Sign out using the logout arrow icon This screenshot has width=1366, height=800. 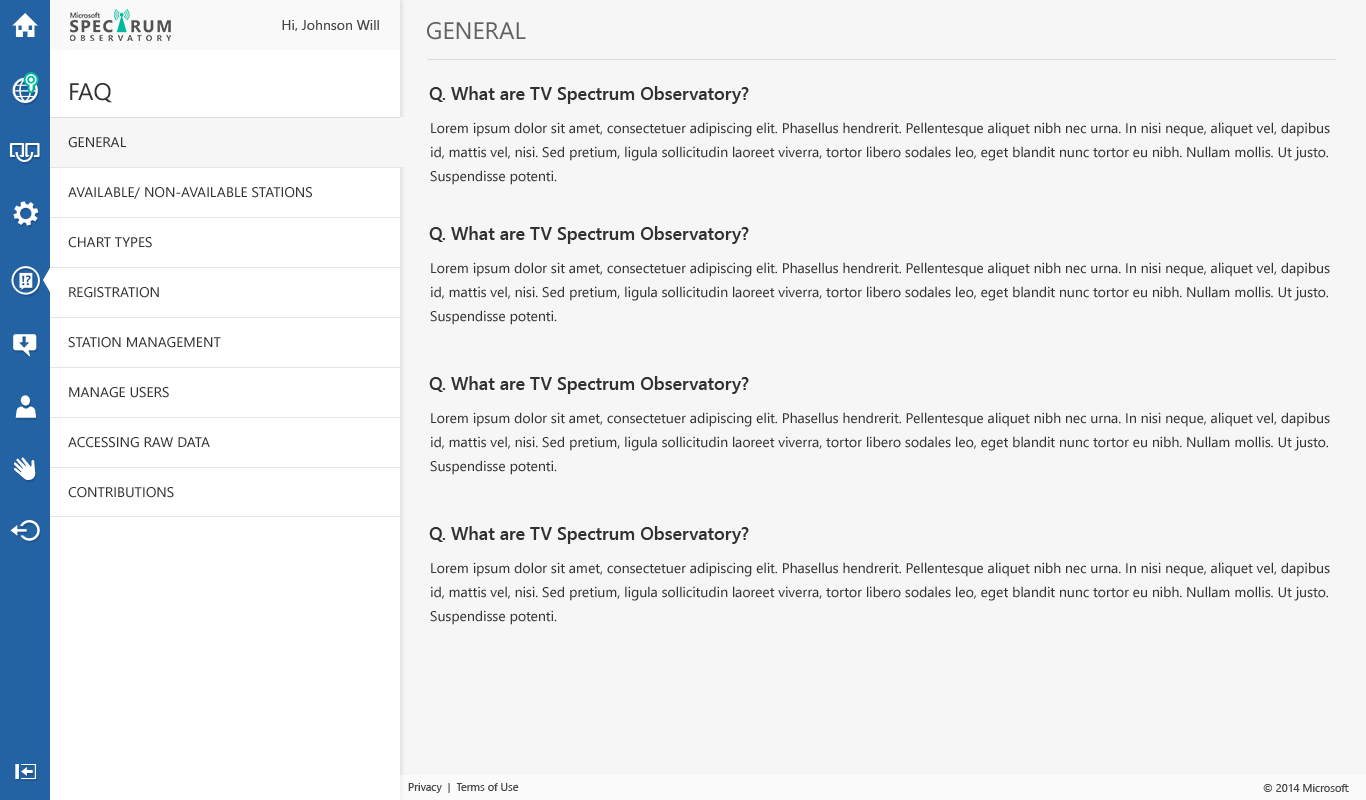pyautogui.click(x=25, y=530)
